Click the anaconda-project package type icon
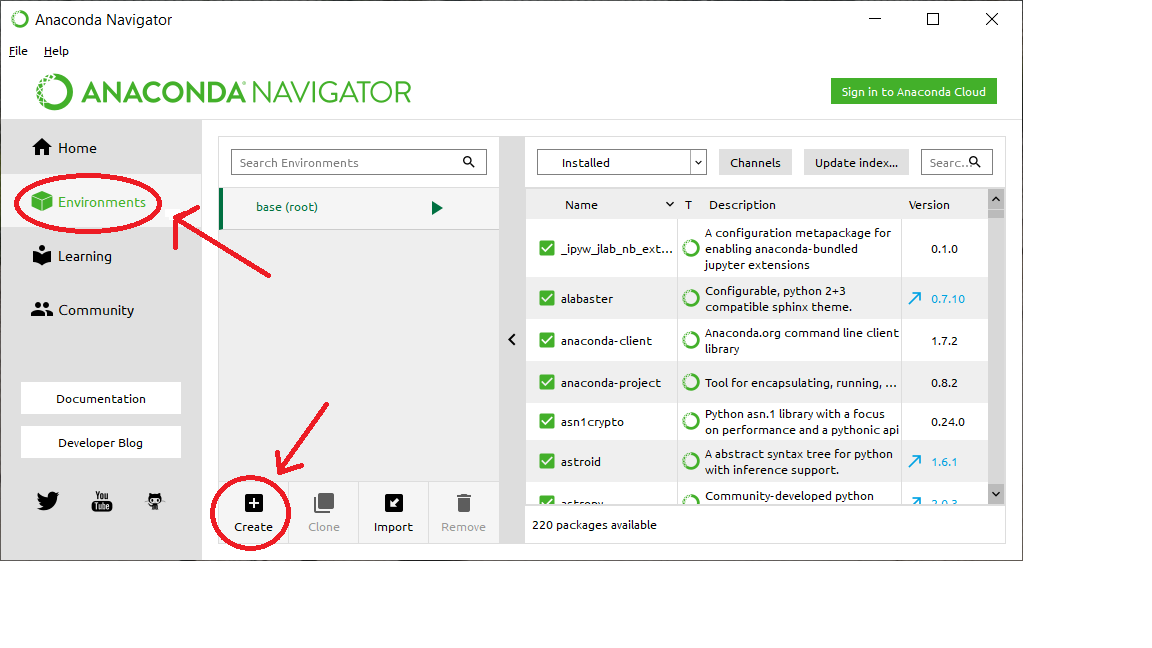The height and width of the screenshot is (648, 1152). [691, 382]
